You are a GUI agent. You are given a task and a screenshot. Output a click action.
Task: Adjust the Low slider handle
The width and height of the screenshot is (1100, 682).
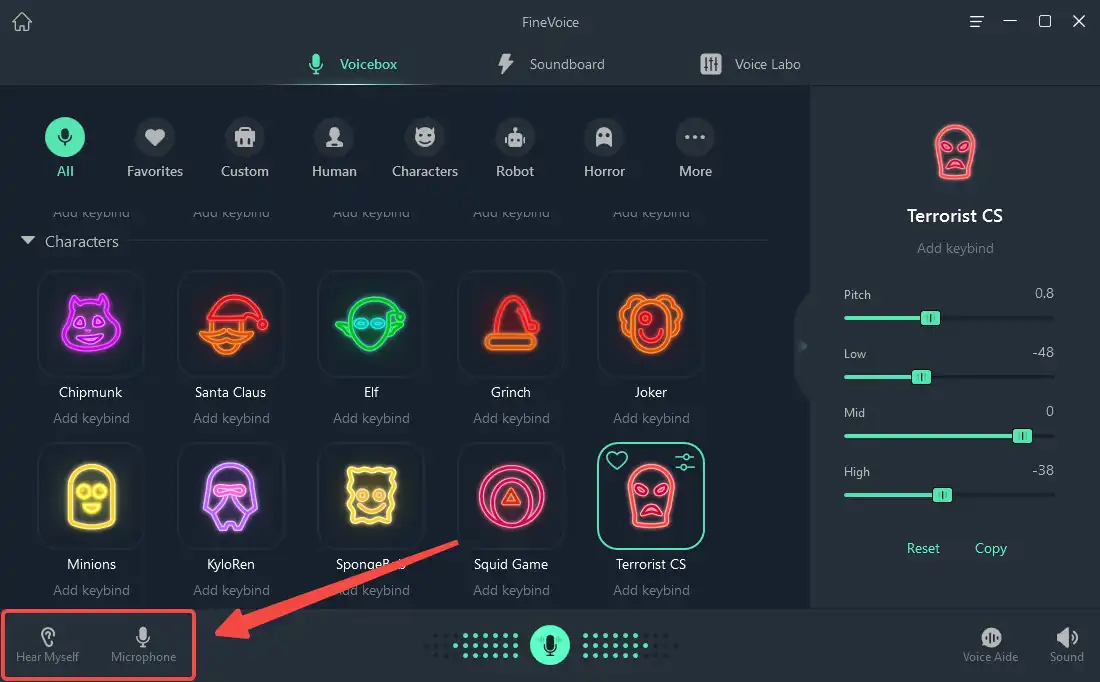tap(921, 377)
